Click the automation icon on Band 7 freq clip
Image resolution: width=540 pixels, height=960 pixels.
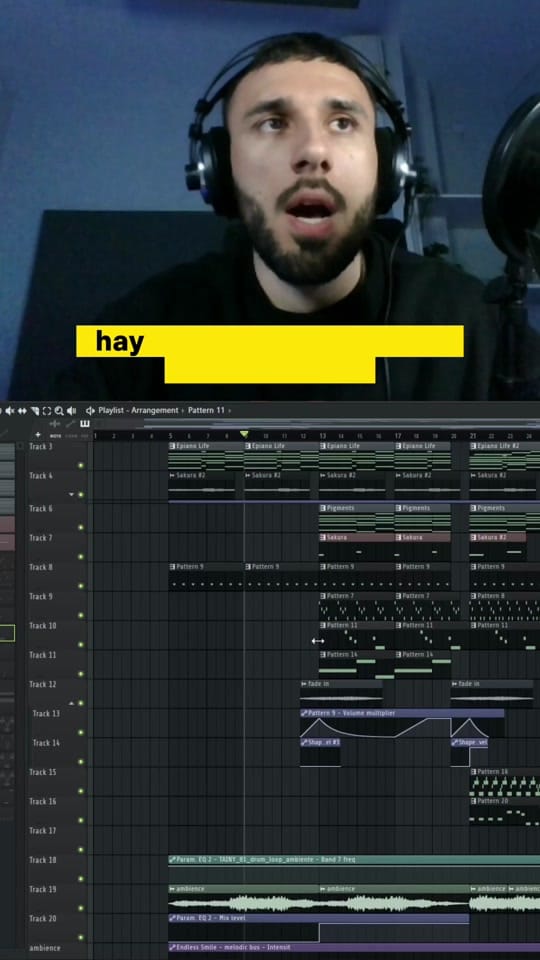click(x=172, y=860)
